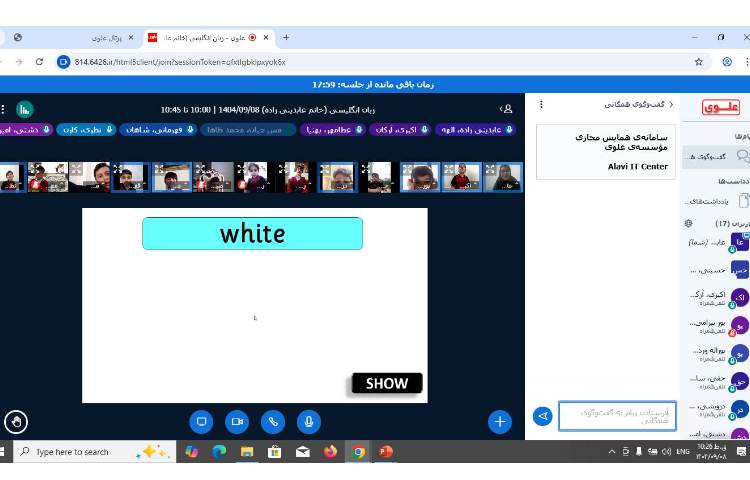Send chat message with the arrow button
750x480 pixels.
coord(542,416)
